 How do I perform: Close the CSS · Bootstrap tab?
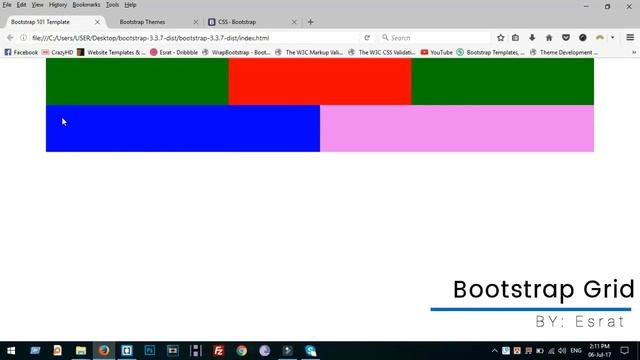click(x=294, y=22)
